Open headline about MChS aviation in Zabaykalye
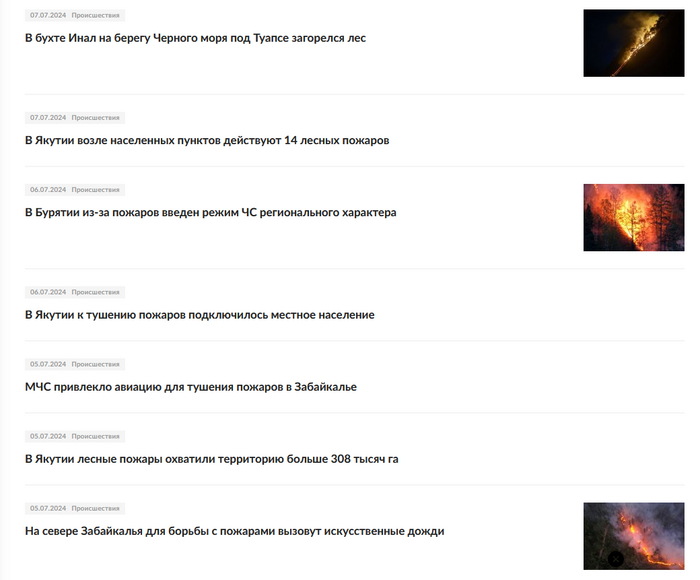The height and width of the screenshot is (580, 700). click(191, 387)
